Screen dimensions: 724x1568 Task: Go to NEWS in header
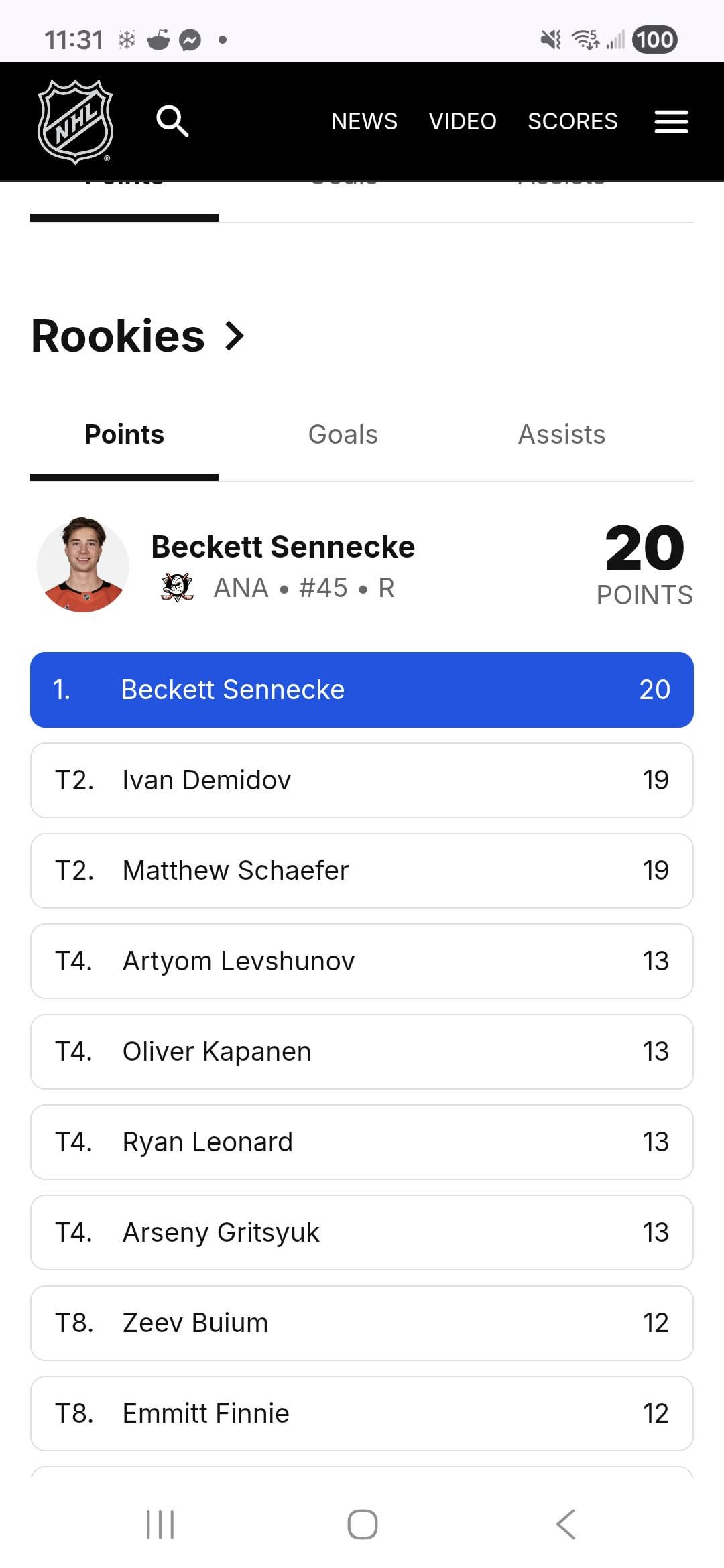click(x=364, y=121)
